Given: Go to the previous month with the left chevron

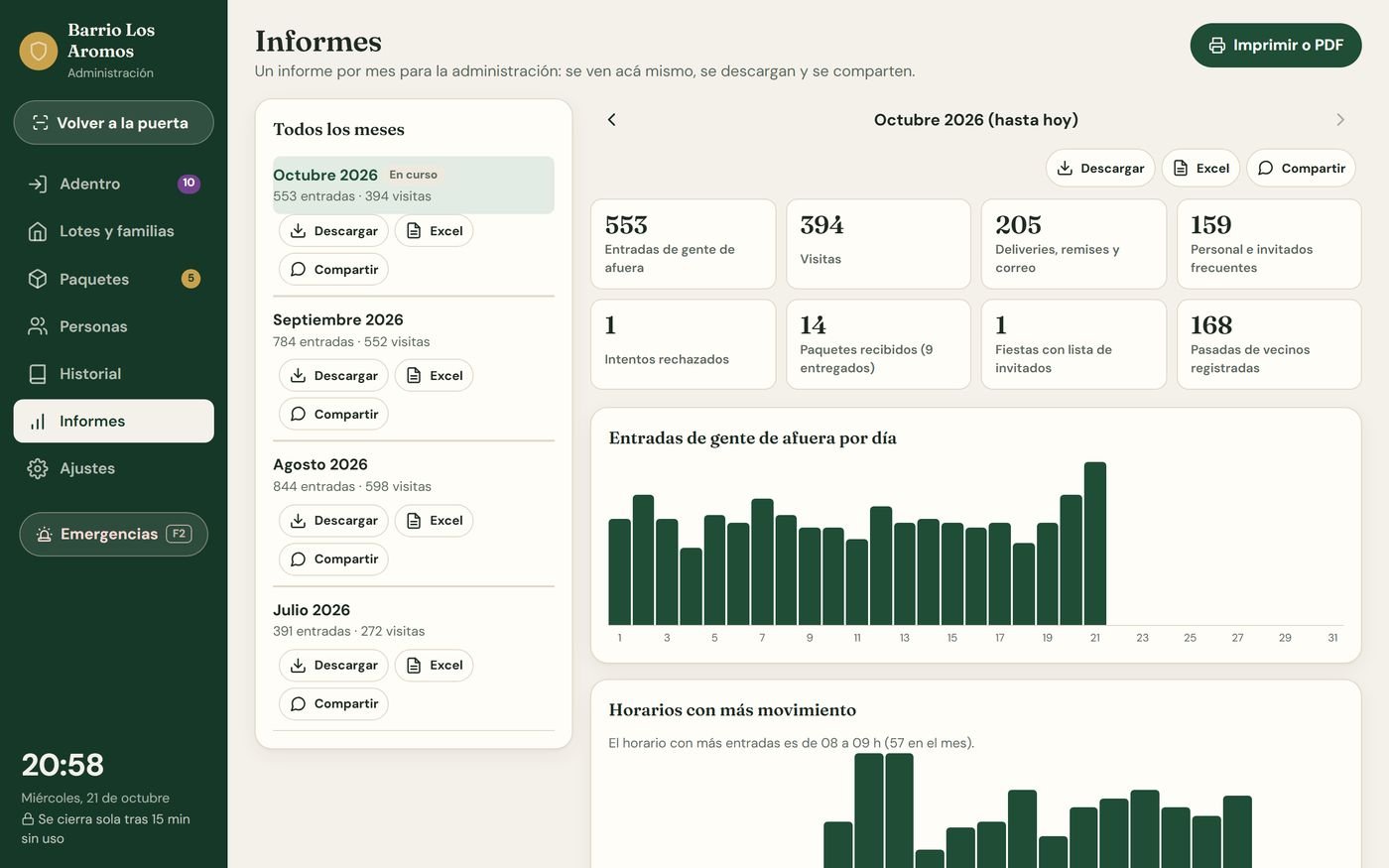Looking at the screenshot, I should pyautogui.click(x=611, y=120).
